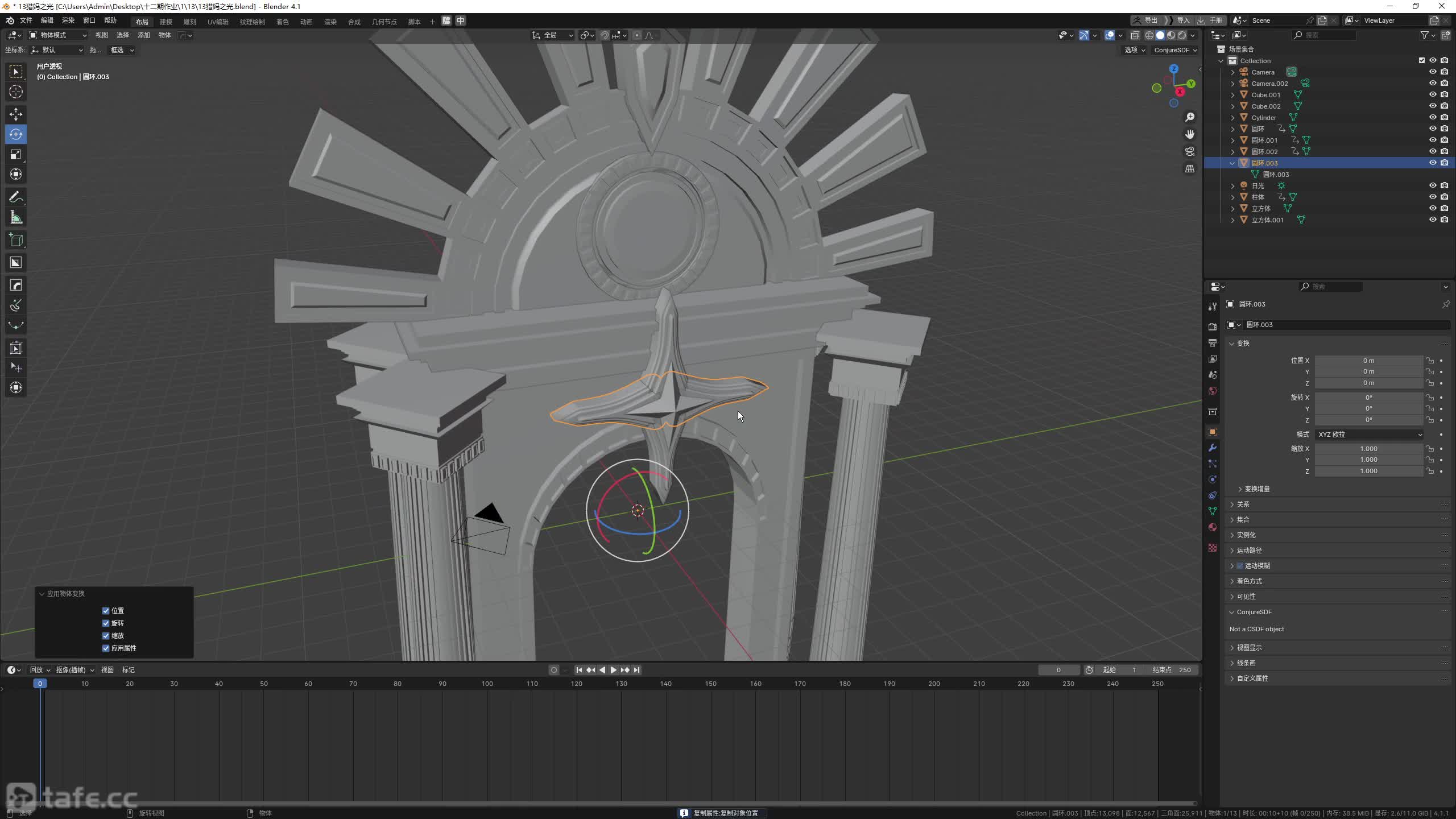Select the Move tool in the toolbar

pyautogui.click(x=15, y=114)
